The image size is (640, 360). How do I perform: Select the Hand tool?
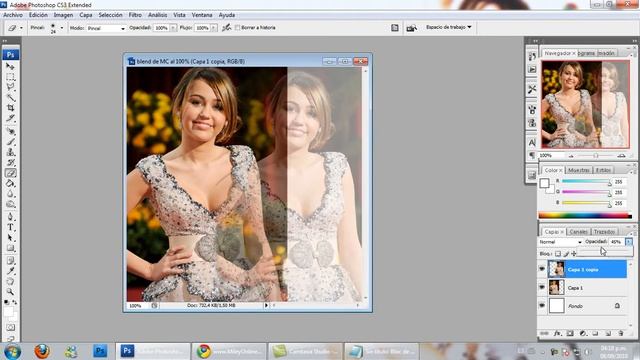pyautogui.click(x=11, y=282)
